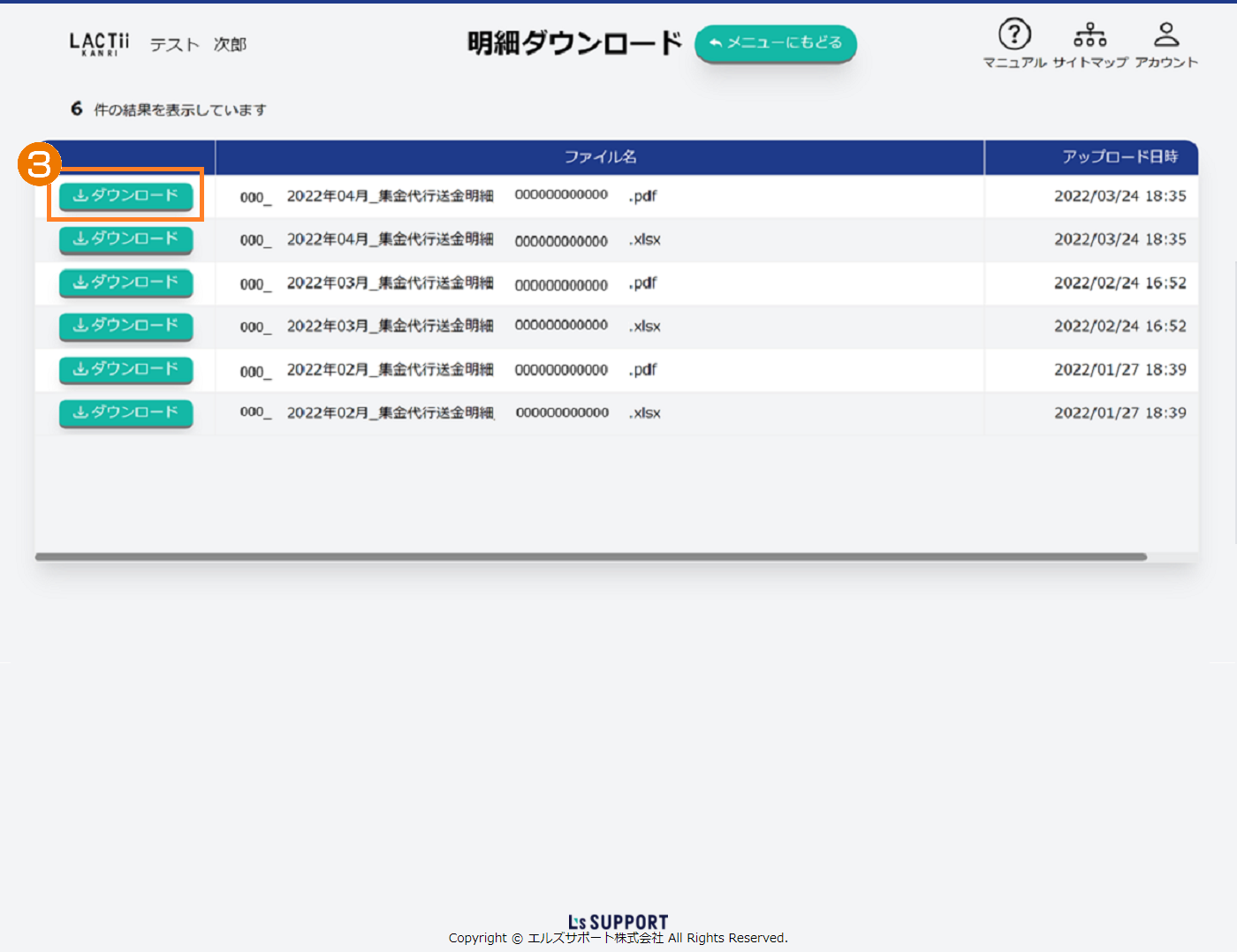Download the 2022年02月 xlsx file
This screenshot has width=1237, height=952.
125,412
